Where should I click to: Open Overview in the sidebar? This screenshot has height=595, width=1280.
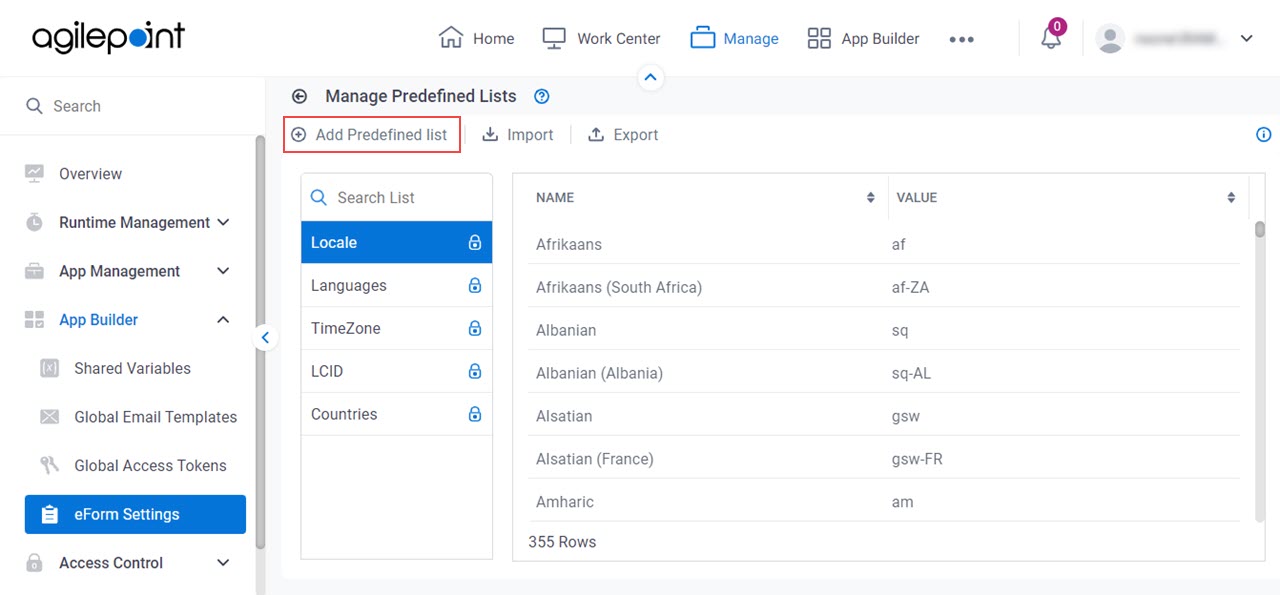[90, 173]
